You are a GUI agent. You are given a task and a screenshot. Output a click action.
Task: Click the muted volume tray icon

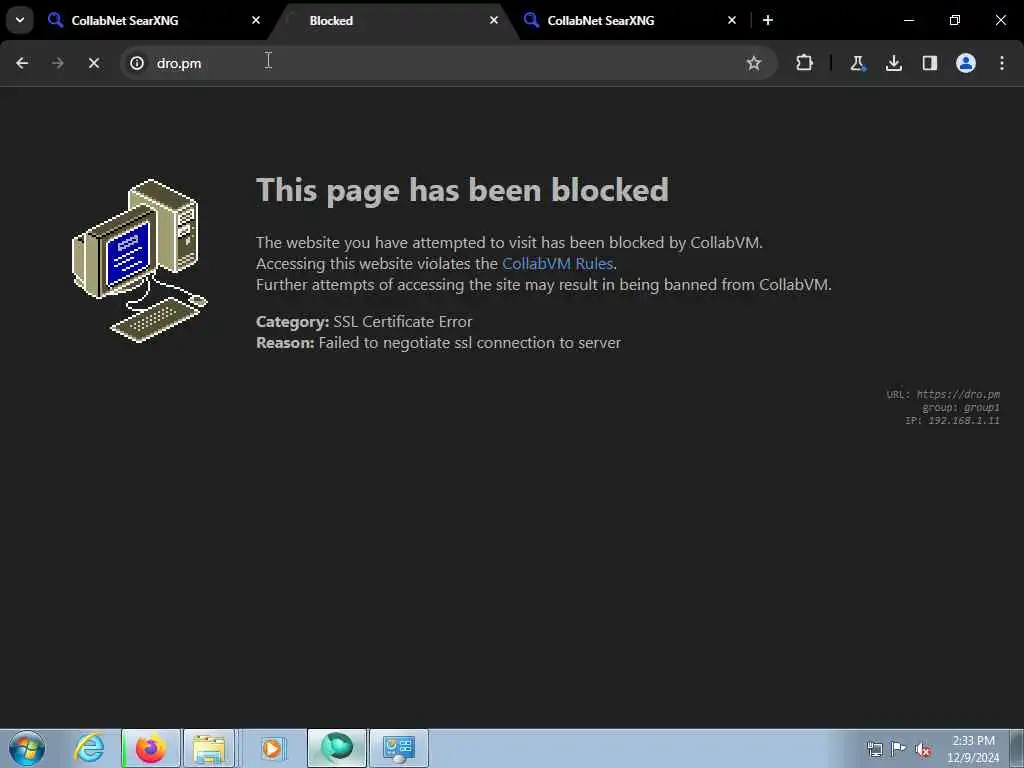923,749
